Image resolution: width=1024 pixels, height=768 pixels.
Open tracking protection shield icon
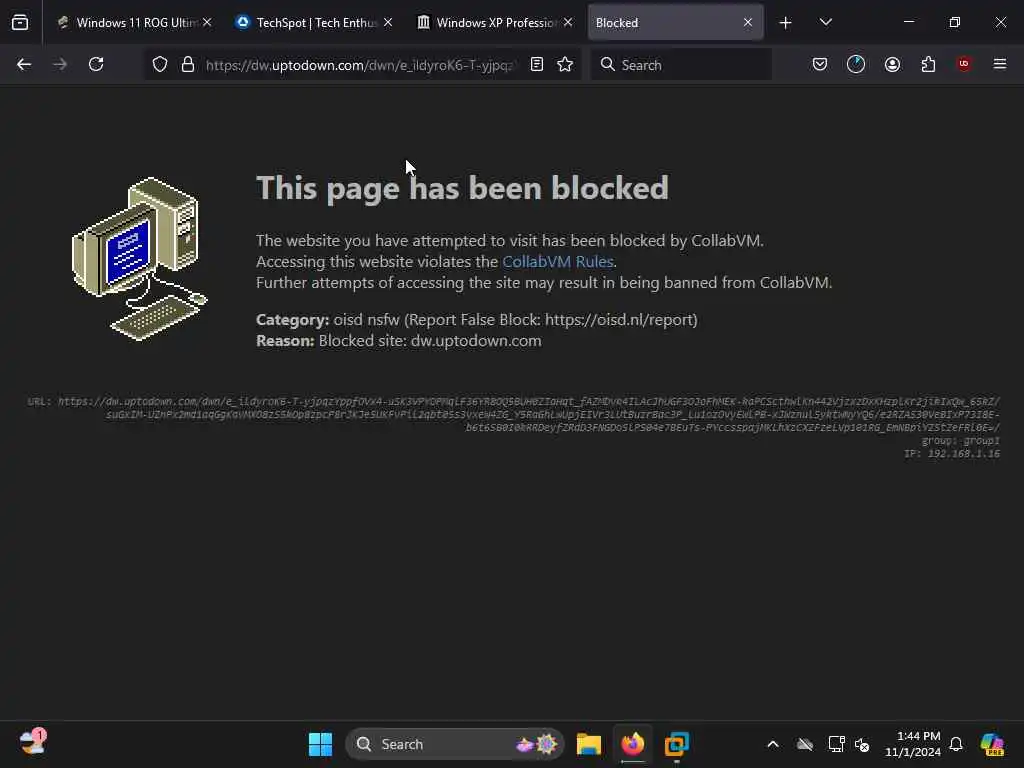click(x=160, y=64)
